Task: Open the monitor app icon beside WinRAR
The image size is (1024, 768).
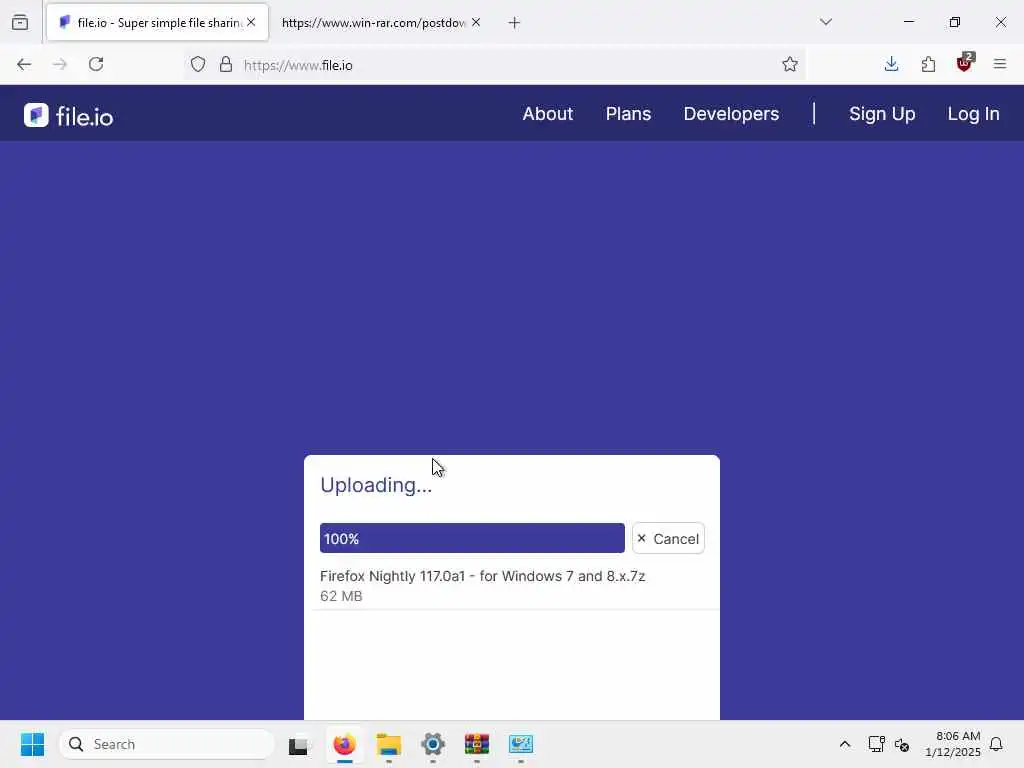Action: (521, 744)
